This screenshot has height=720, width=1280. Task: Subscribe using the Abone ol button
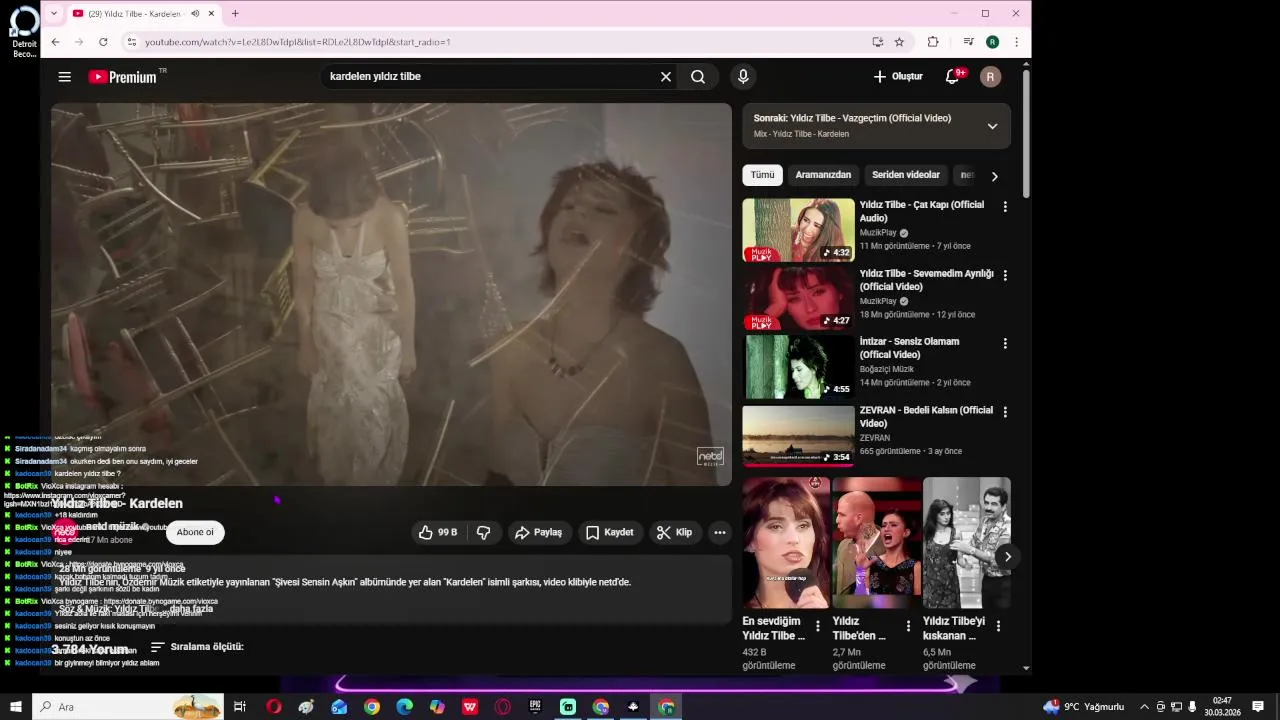(x=195, y=532)
